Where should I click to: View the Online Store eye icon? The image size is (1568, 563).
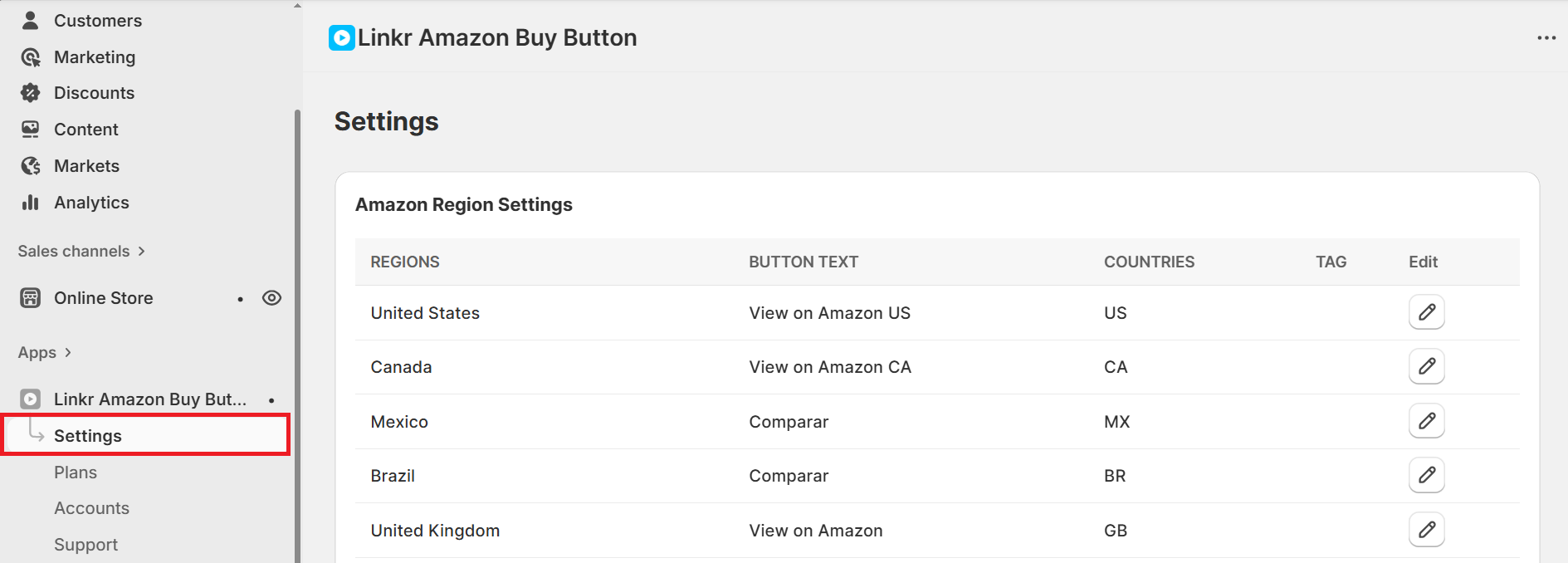[271, 298]
